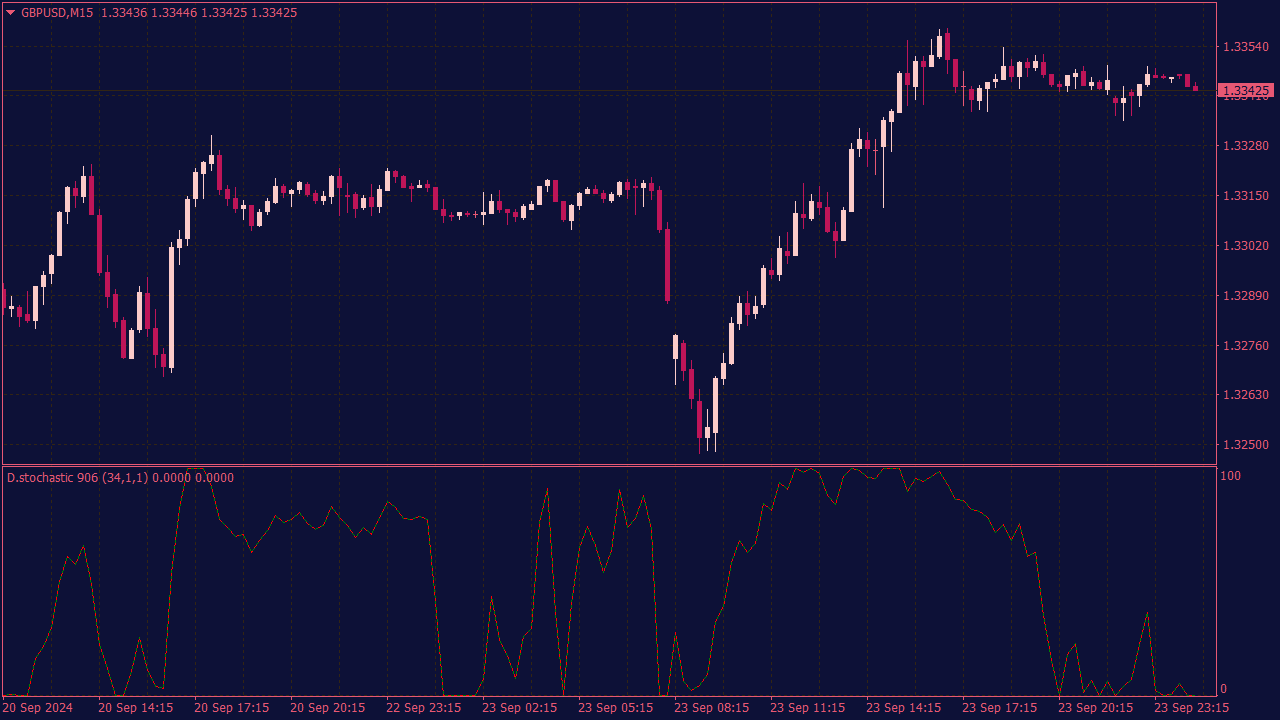
Task: Select the 23 Sep 17:15 time label
Action: [1000, 708]
